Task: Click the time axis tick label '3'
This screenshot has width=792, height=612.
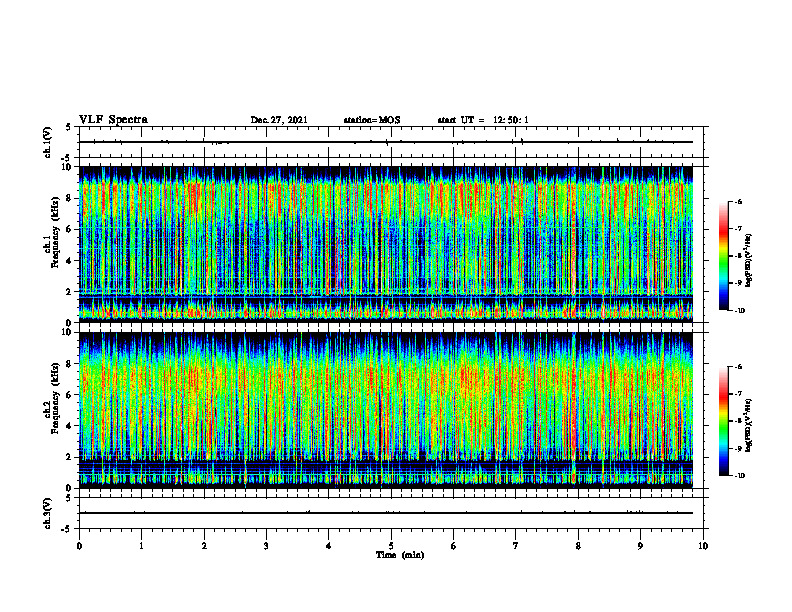Action: coord(266,546)
